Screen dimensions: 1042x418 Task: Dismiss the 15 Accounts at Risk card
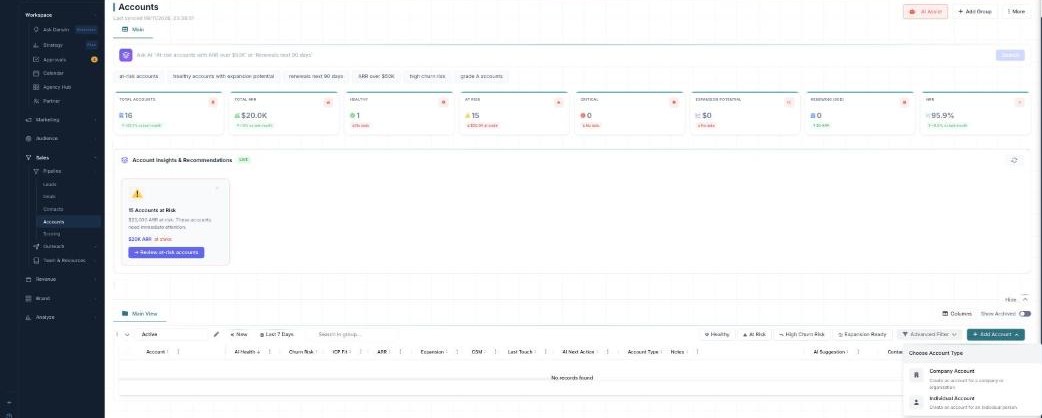pyautogui.click(x=217, y=188)
